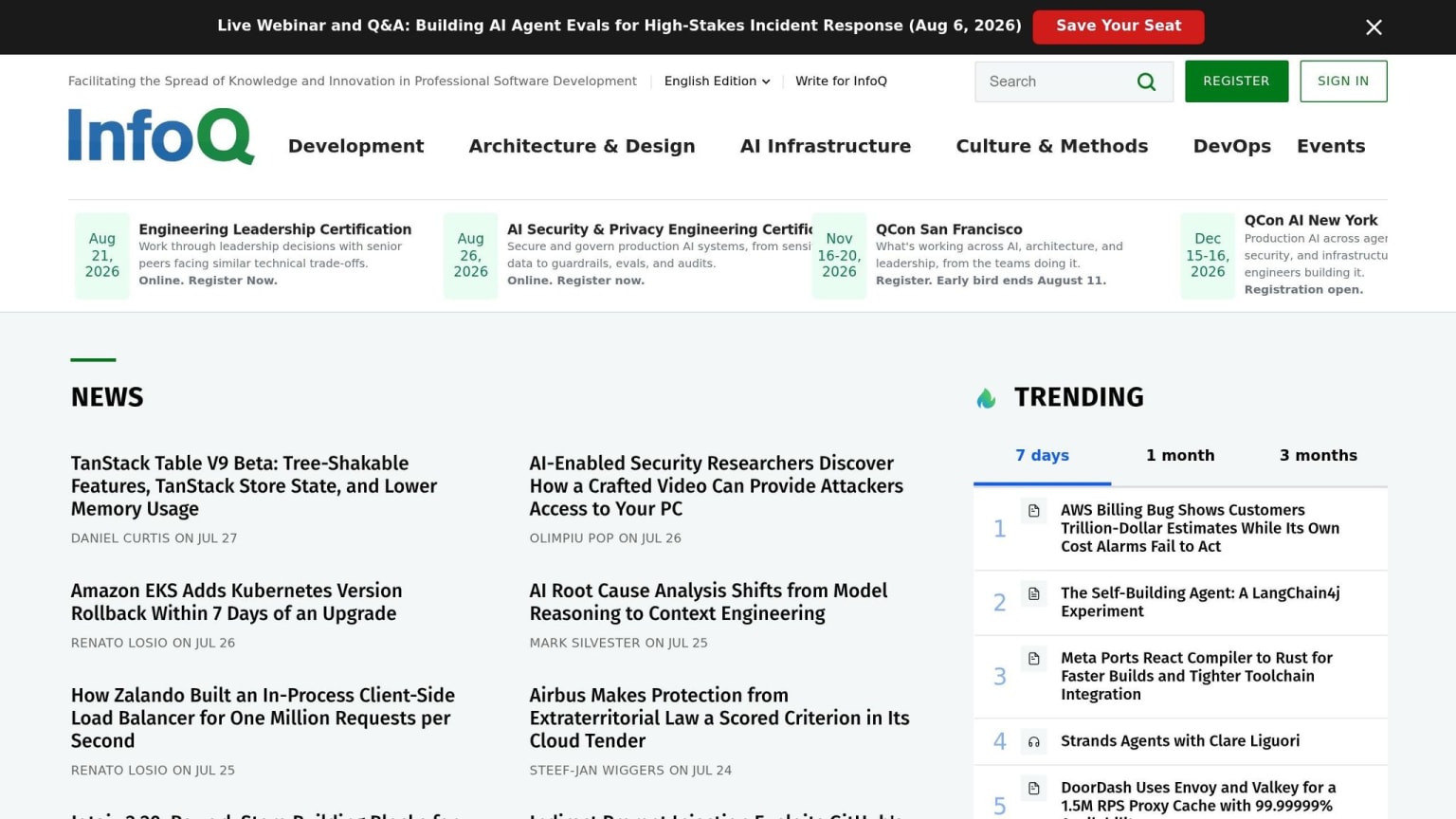Open the Development navigation menu

355,146
